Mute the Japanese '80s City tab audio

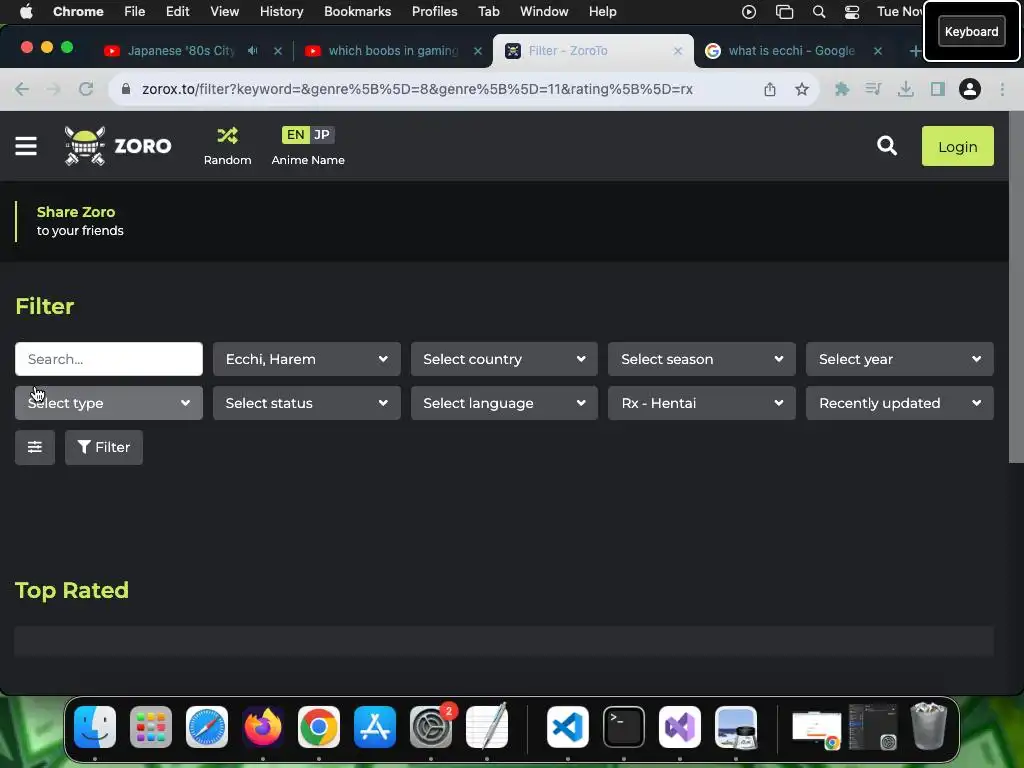pos(253,50)
